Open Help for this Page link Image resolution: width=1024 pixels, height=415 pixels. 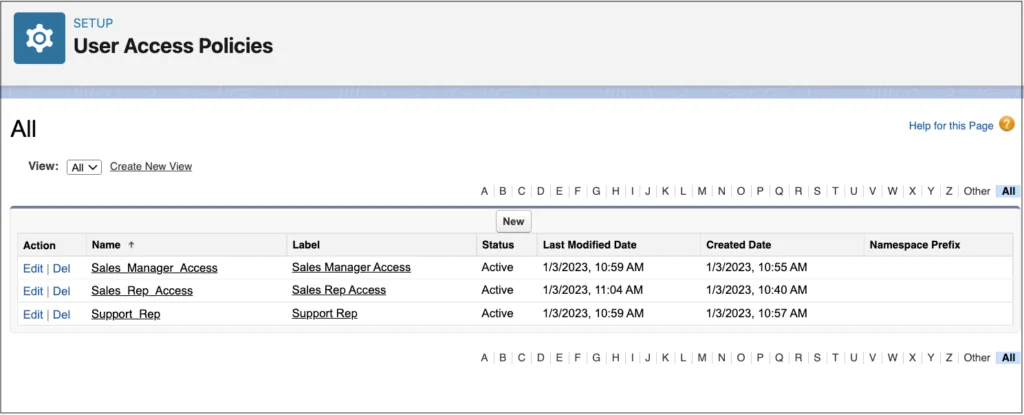click(x=950, y=126)
